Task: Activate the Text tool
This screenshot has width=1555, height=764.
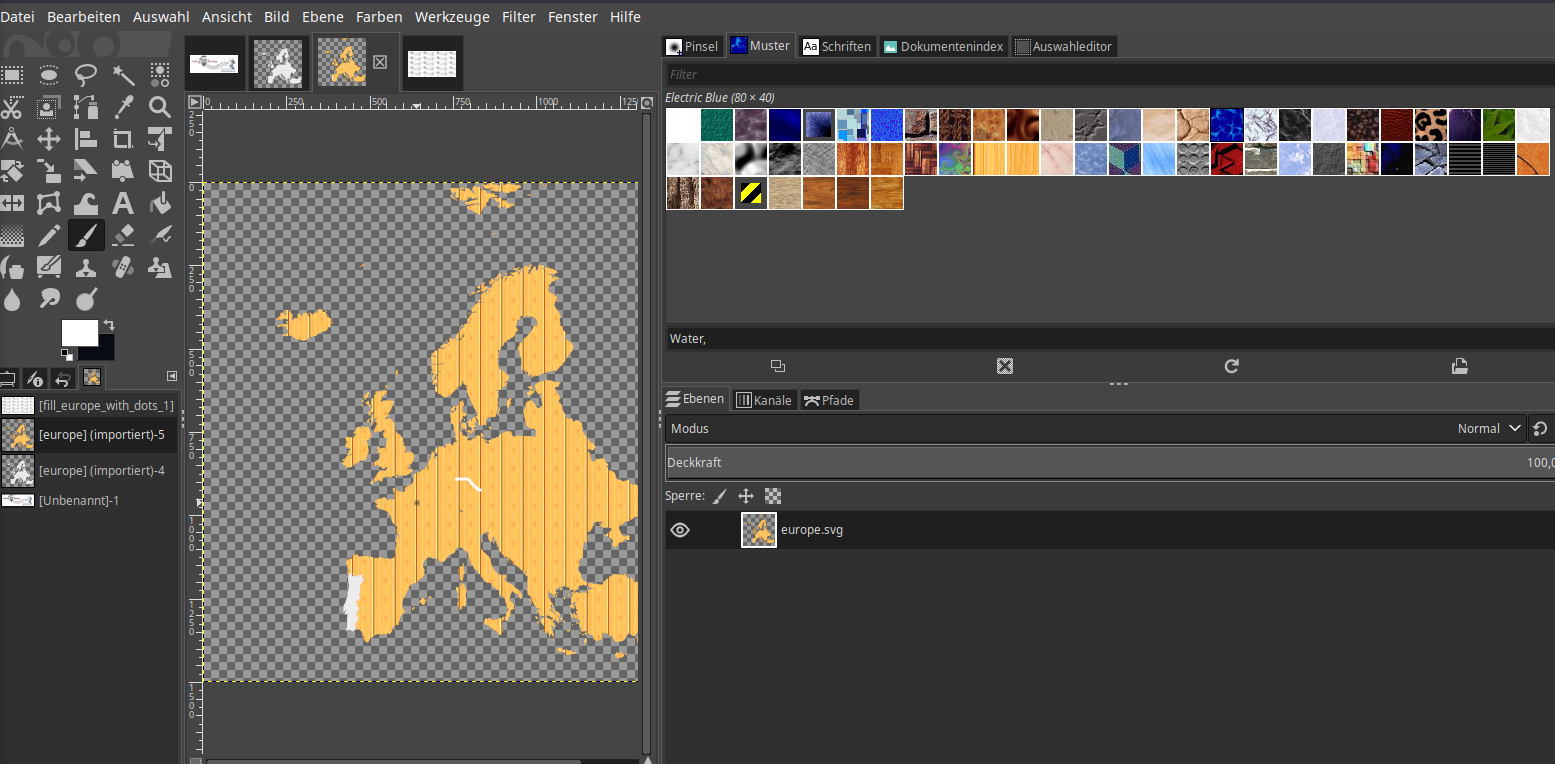Action: tap(123, 204)
